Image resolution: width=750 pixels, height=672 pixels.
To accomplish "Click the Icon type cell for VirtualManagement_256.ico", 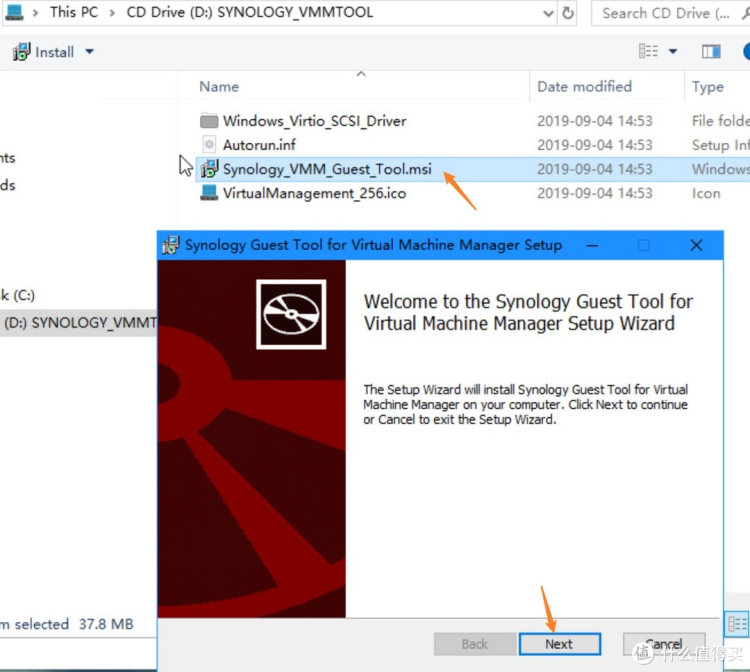I will (706, 193).
